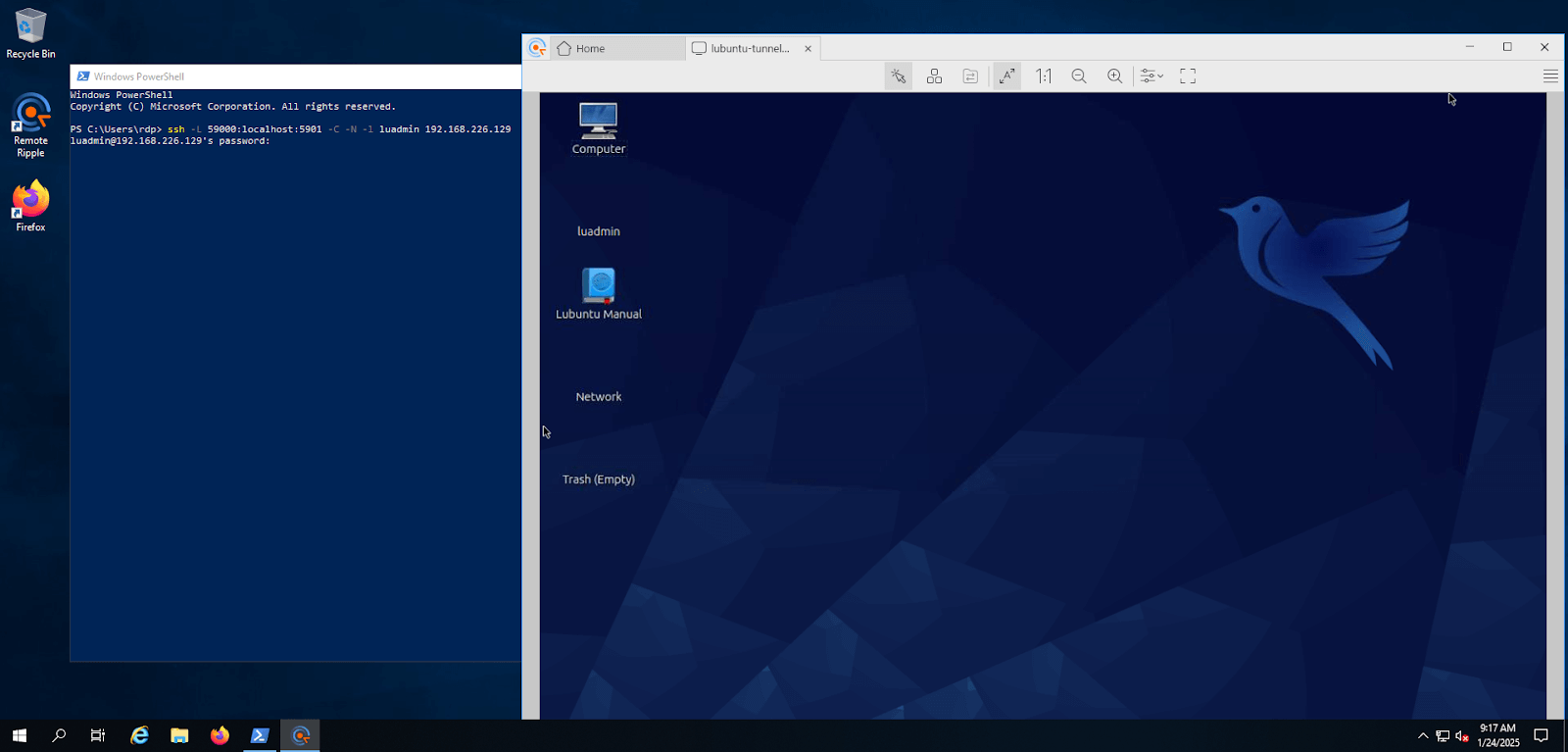Toggle auto-scale display mode
Screen dimensions: 1568x752
pyautogui.click(x=1006, y=76)
